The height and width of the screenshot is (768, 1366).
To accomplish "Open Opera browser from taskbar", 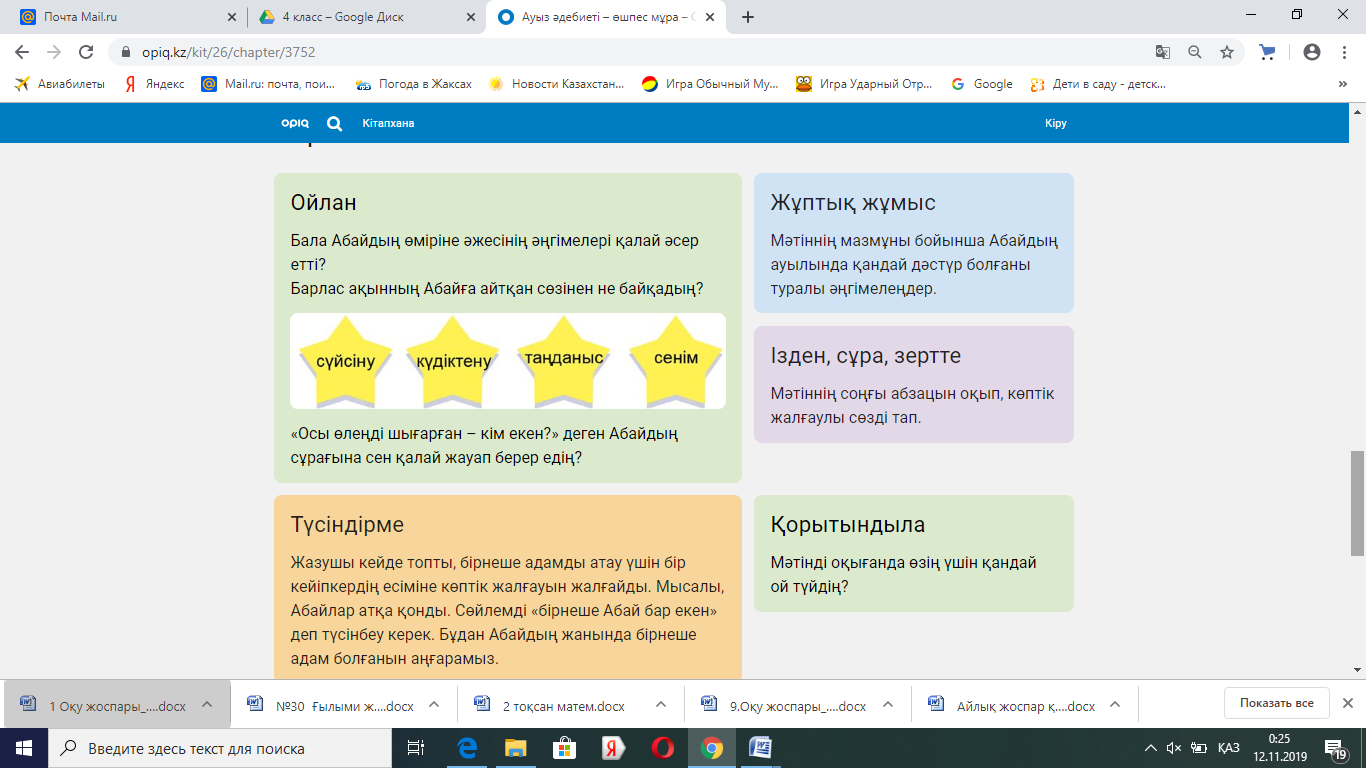I will click(662, 748).
